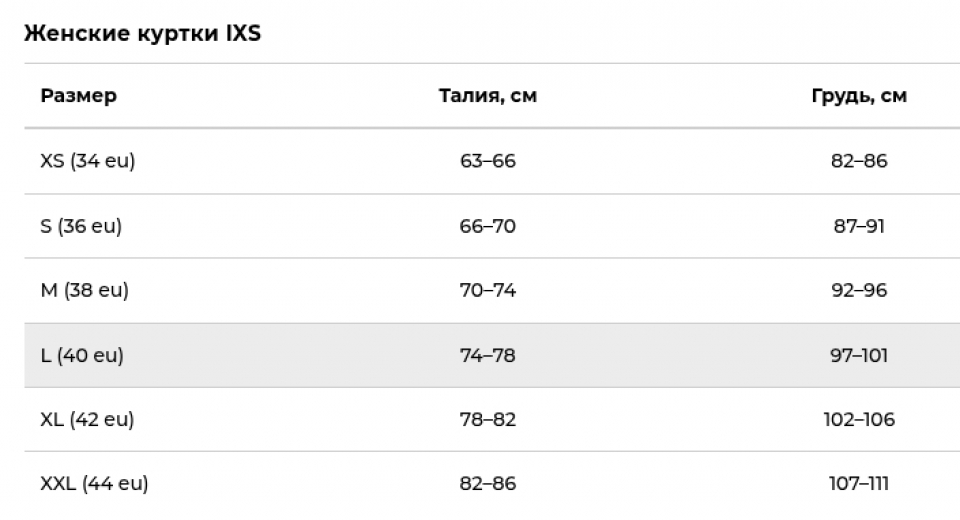Screen dimensions: 960x520
Task: Click waist value 66–70 cell
Action: click(x=488, y=226)
